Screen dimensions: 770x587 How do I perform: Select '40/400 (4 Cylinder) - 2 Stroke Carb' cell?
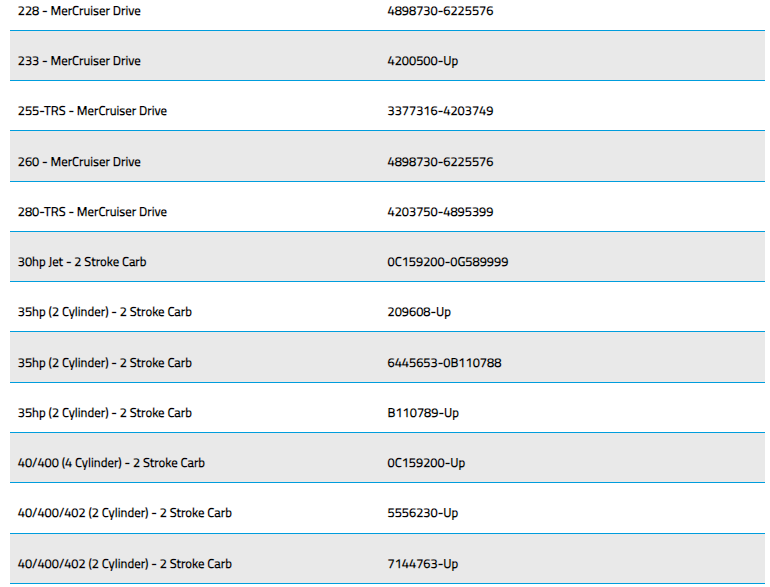(111, 463)
